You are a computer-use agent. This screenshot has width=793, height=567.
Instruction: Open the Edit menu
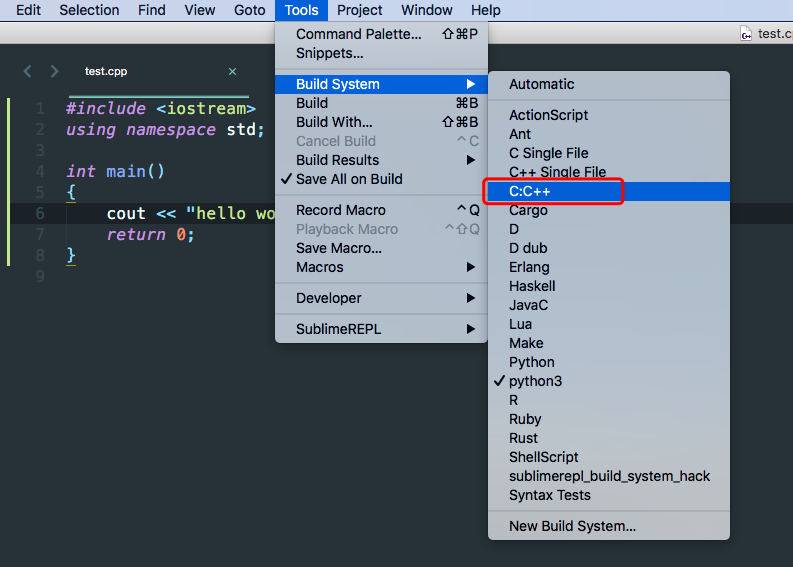point(28,10)
